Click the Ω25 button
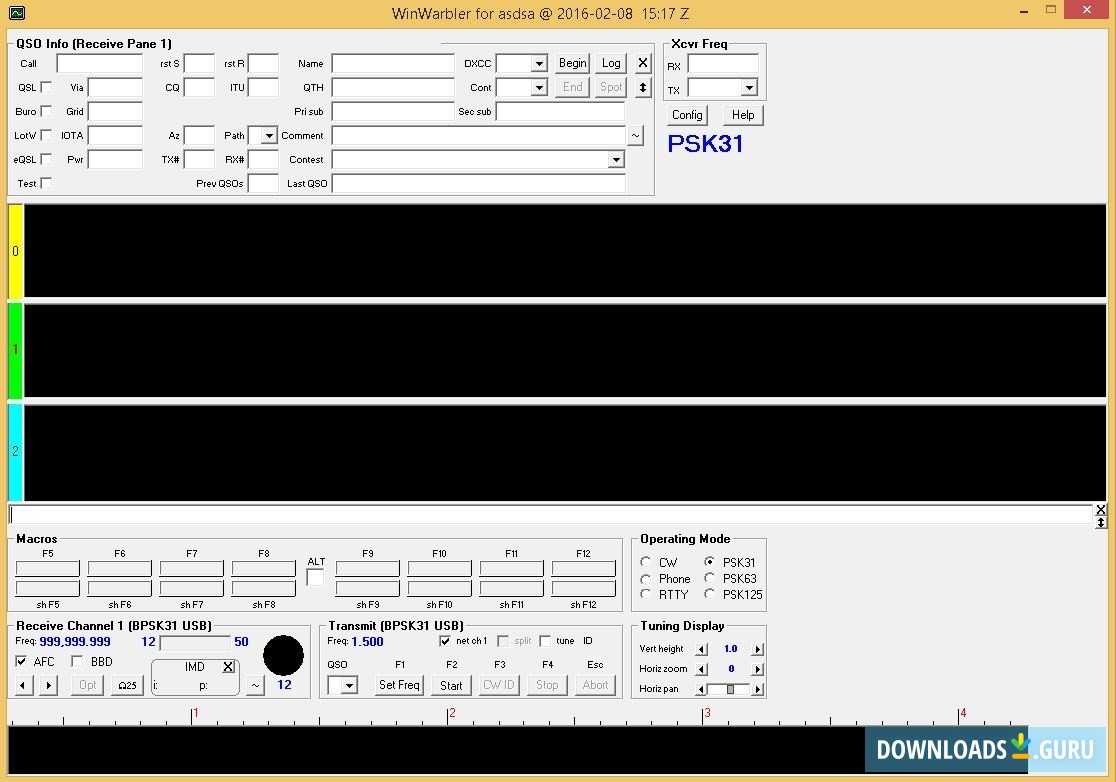This screenshot has height=782, width=1116. [127, 685]
